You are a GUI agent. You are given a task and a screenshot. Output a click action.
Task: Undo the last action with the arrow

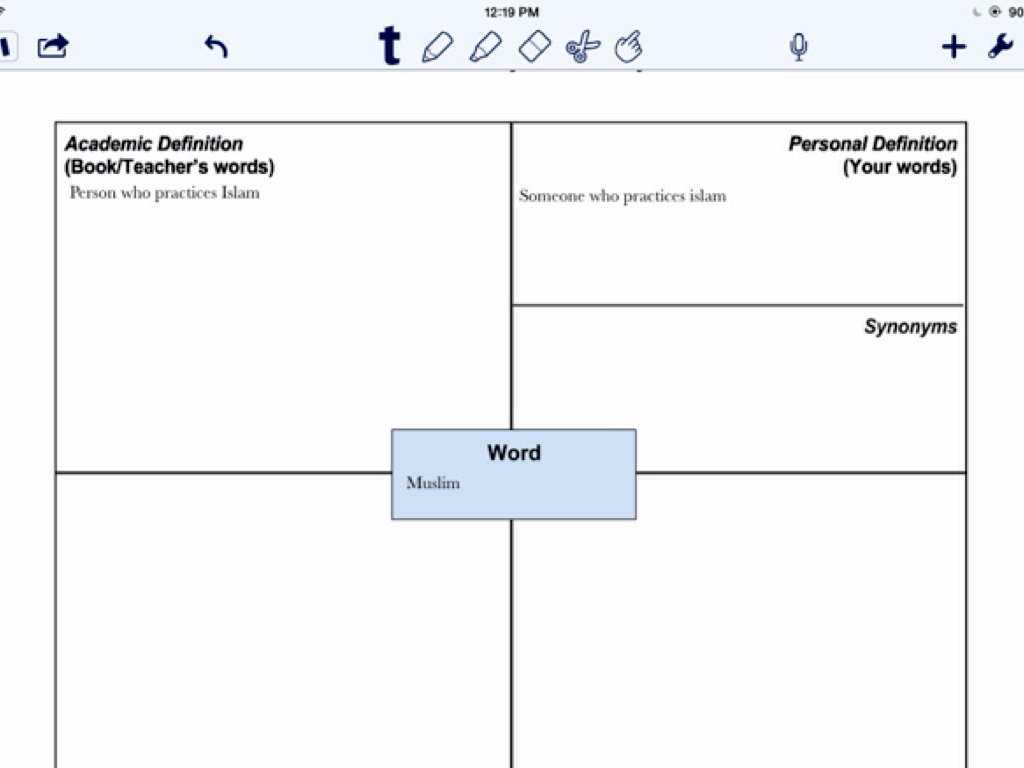point(216,46)
